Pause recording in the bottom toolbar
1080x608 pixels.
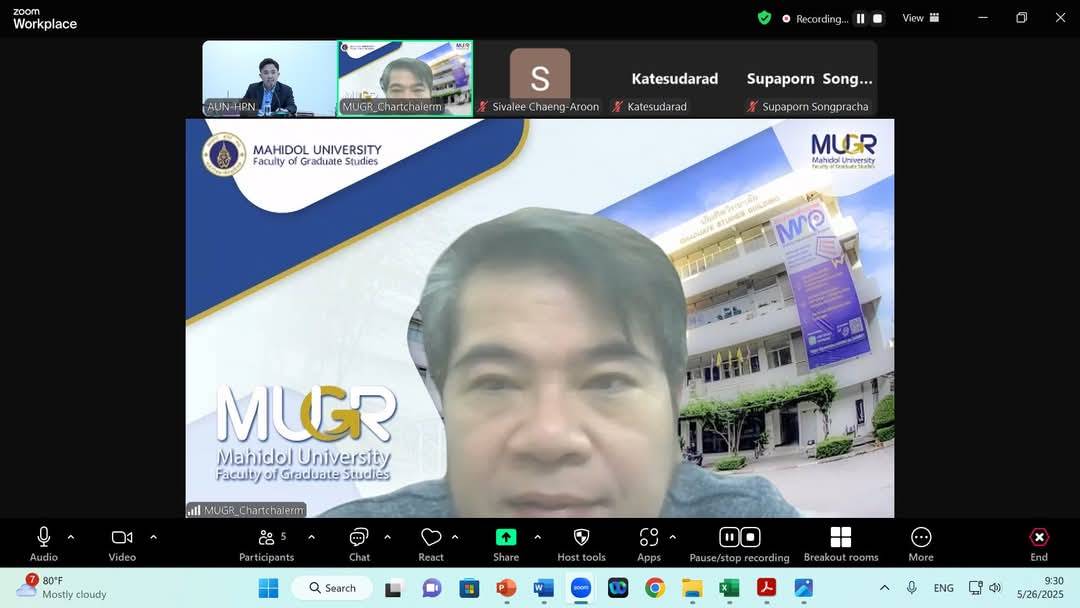(x=729, y=537)
